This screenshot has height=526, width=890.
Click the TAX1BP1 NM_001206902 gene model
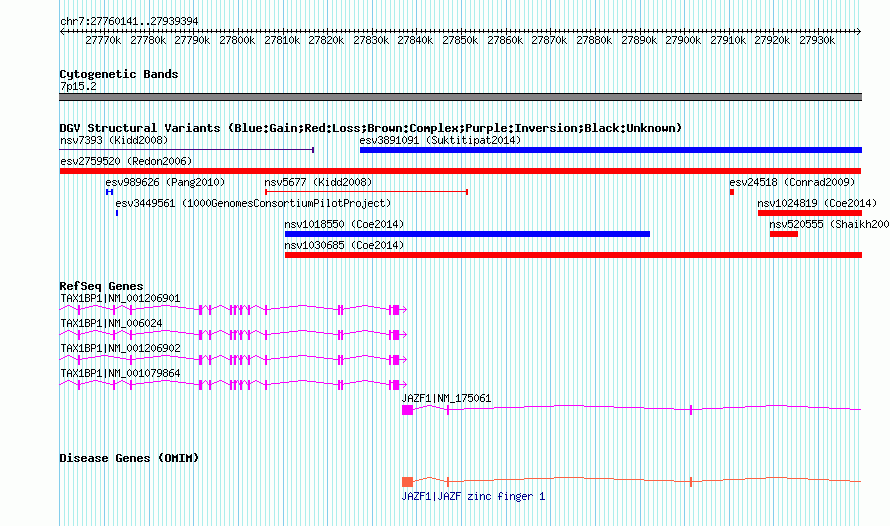coord(233,360)
